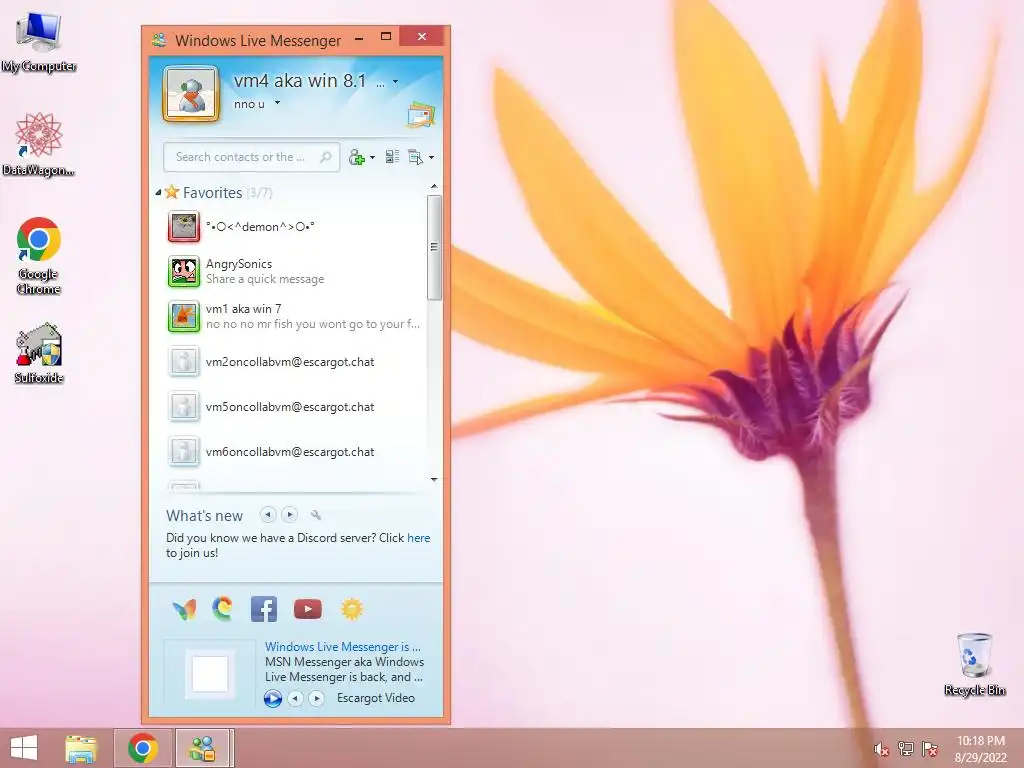Screen dimensions: 1024x768
Task: Select vm2oncollabvm@escargot.chat contact
Action: click(x=295, y=361)
